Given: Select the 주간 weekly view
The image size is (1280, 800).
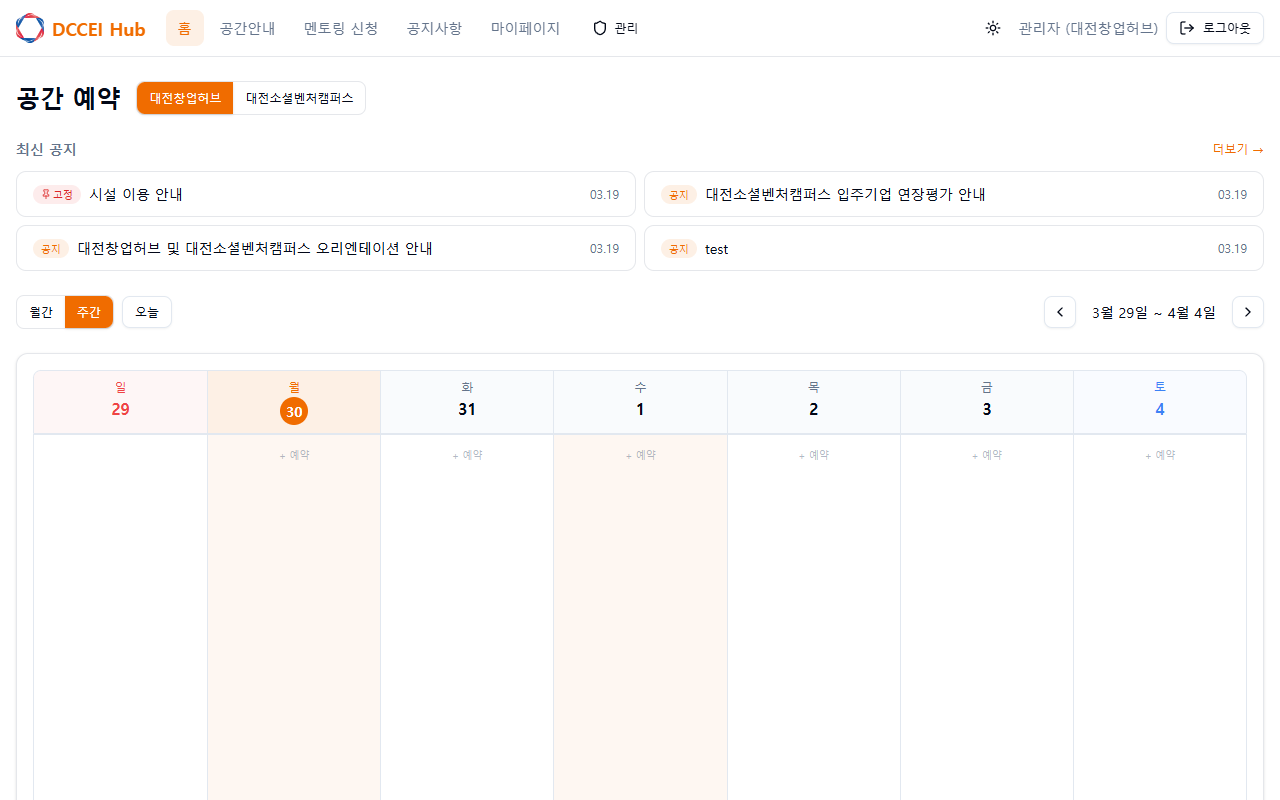Looking at the screenshot, I should tap(89, 312).
